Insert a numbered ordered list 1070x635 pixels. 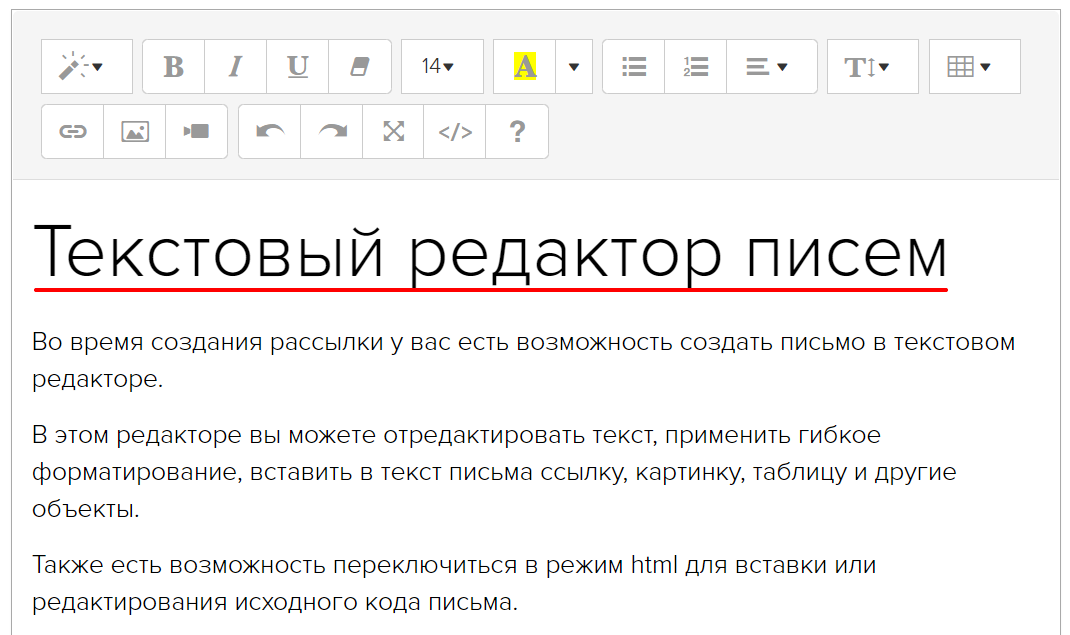(696, 67)
